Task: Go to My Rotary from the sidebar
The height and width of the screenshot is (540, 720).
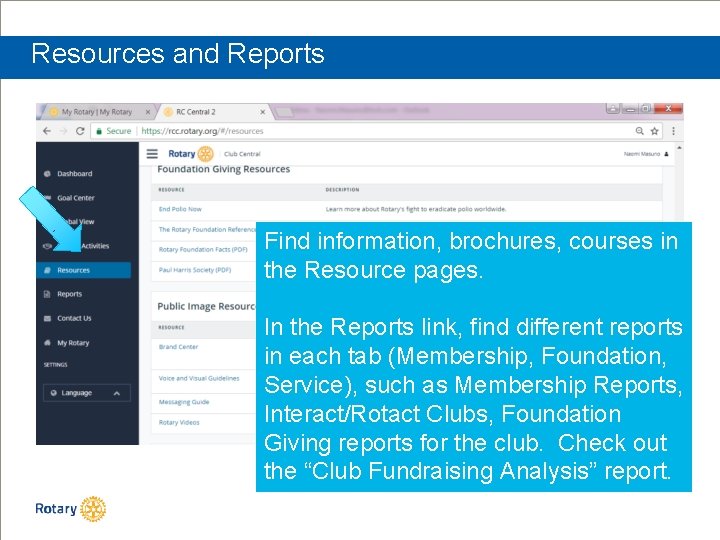Action: [73, 343]
